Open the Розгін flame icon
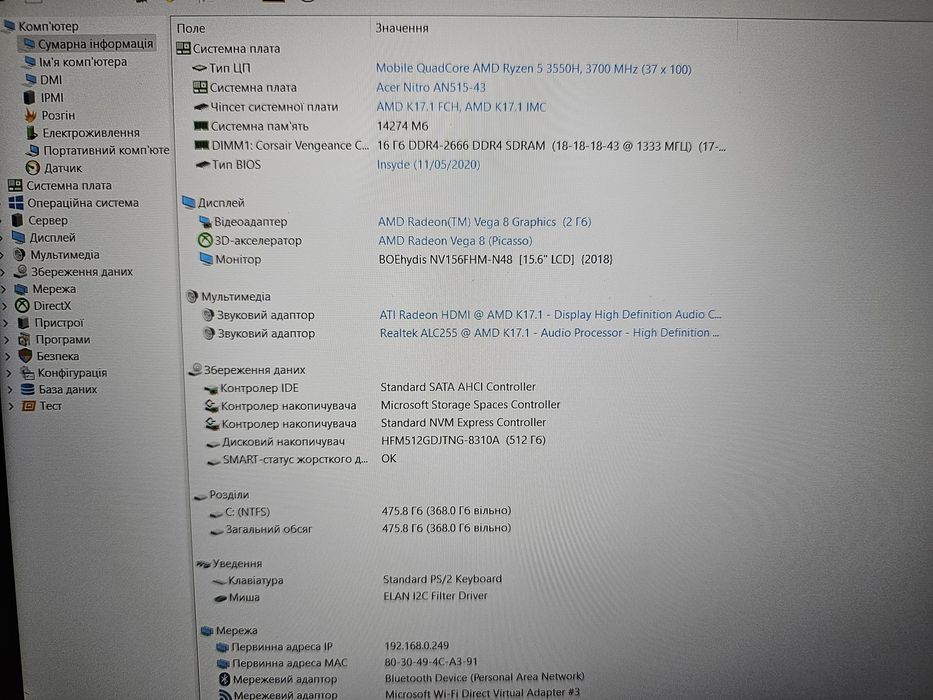This screenshot has width=933, height=700. point(31,115)
